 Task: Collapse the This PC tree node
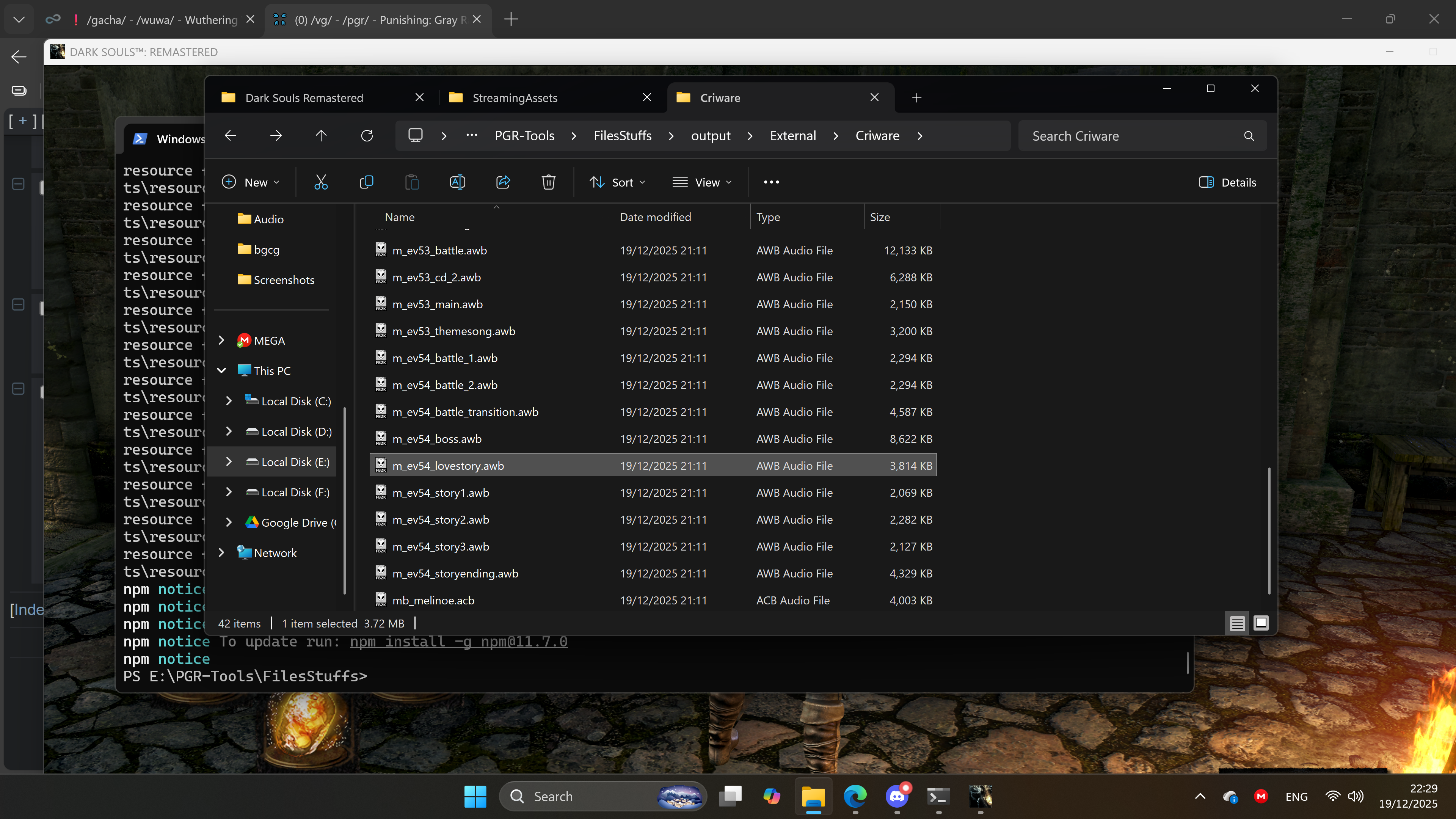click(221, 370)
